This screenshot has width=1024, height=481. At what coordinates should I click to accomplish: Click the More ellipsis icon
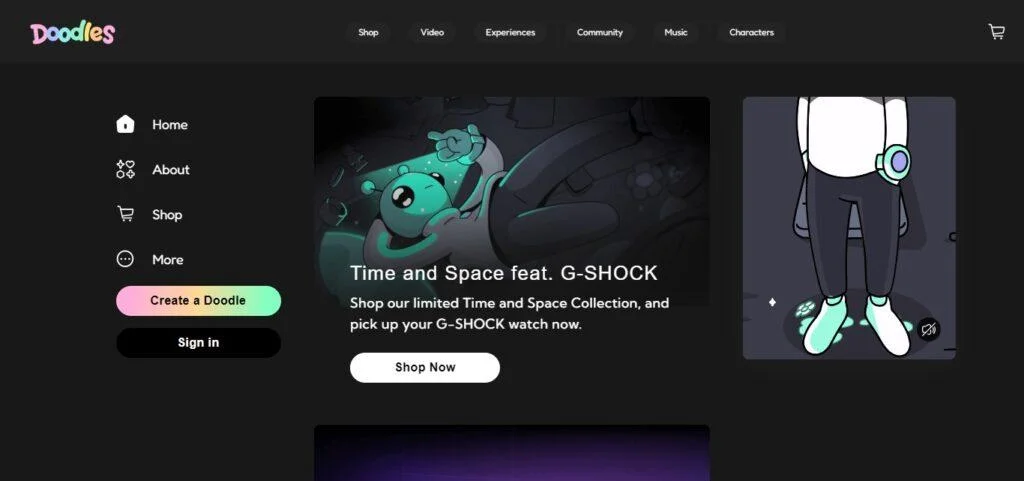click(125, 259)
